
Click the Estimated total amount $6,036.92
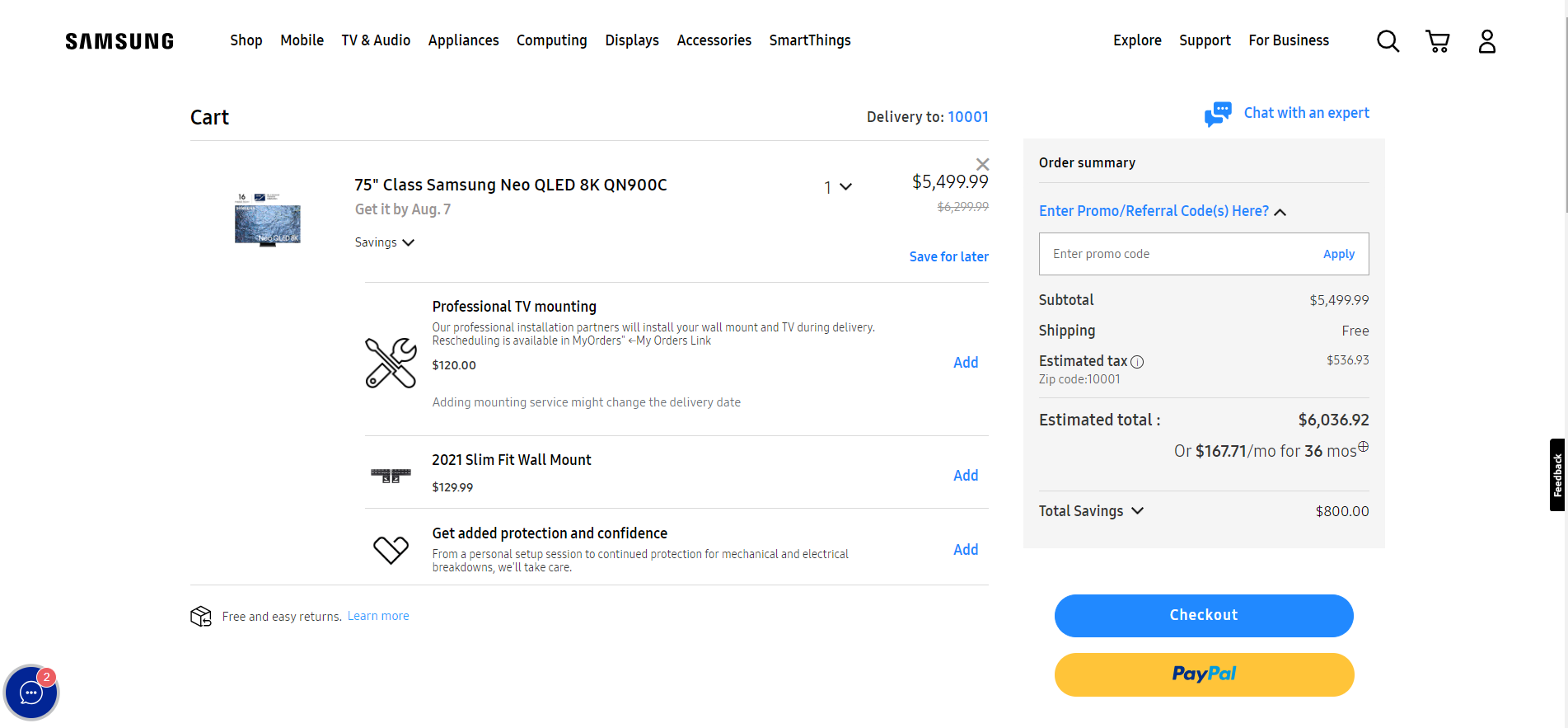1334,420
